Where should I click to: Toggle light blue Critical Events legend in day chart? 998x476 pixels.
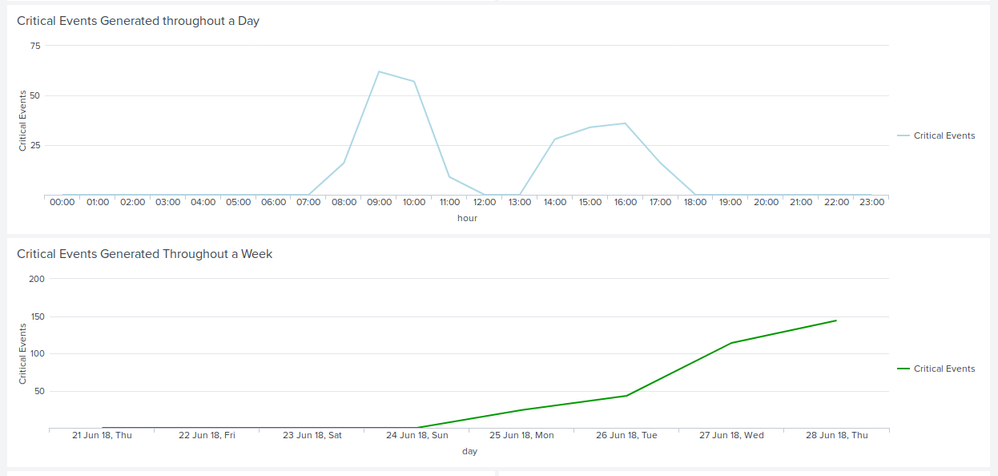(936, 136)
